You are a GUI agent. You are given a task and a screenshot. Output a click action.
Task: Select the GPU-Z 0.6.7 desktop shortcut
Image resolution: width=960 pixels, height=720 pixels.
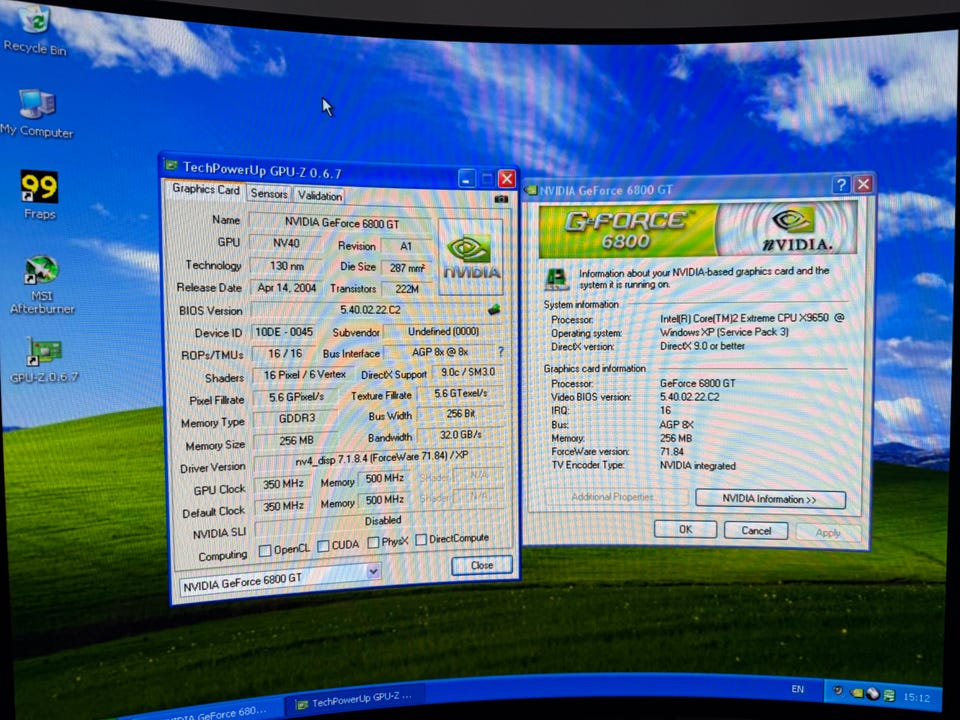click(44, 360)
